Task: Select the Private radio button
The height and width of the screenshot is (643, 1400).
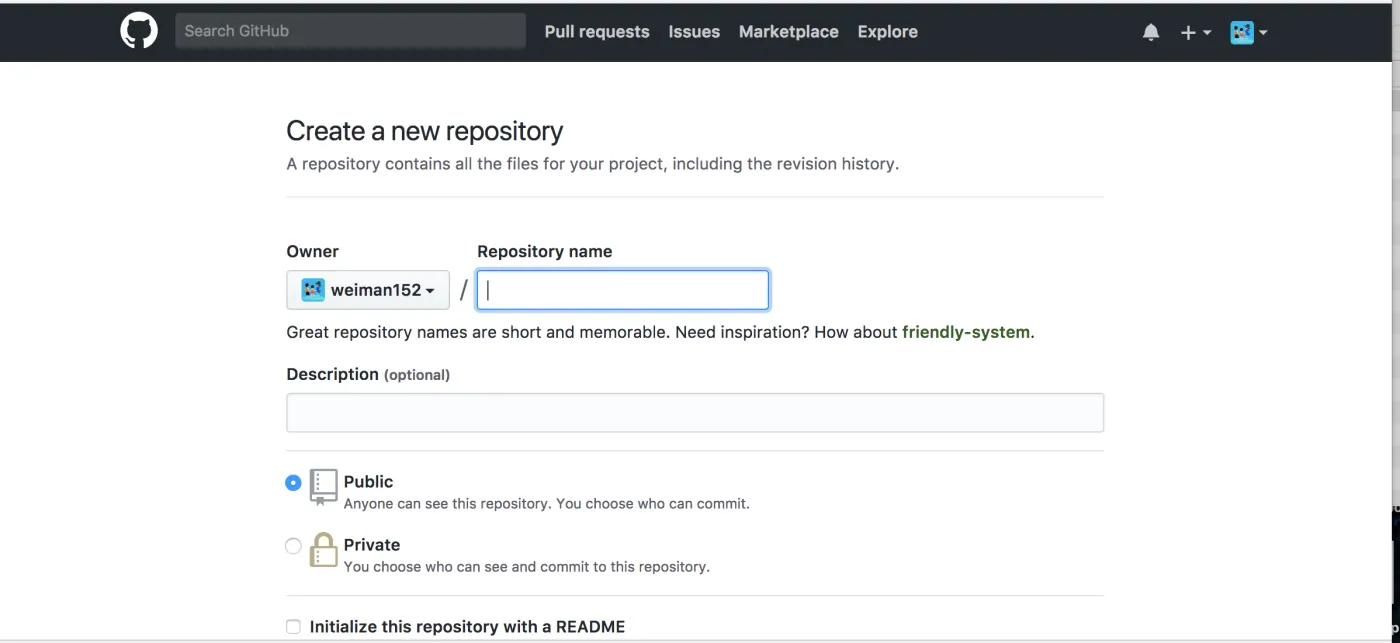Action: point(293,546)
